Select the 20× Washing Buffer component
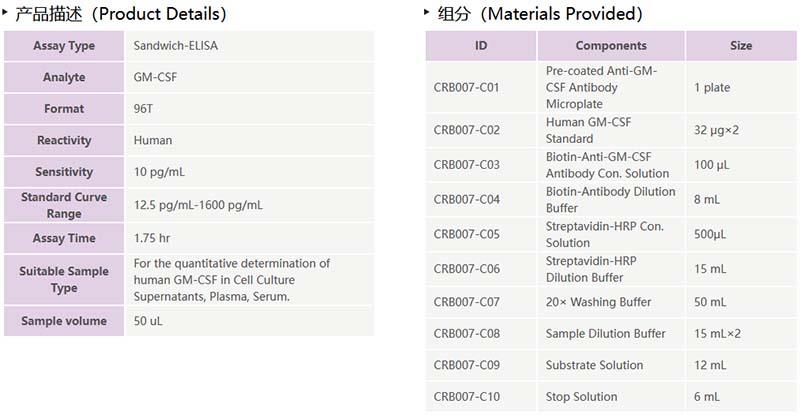 pyautogui.click(x=598, y=302)
